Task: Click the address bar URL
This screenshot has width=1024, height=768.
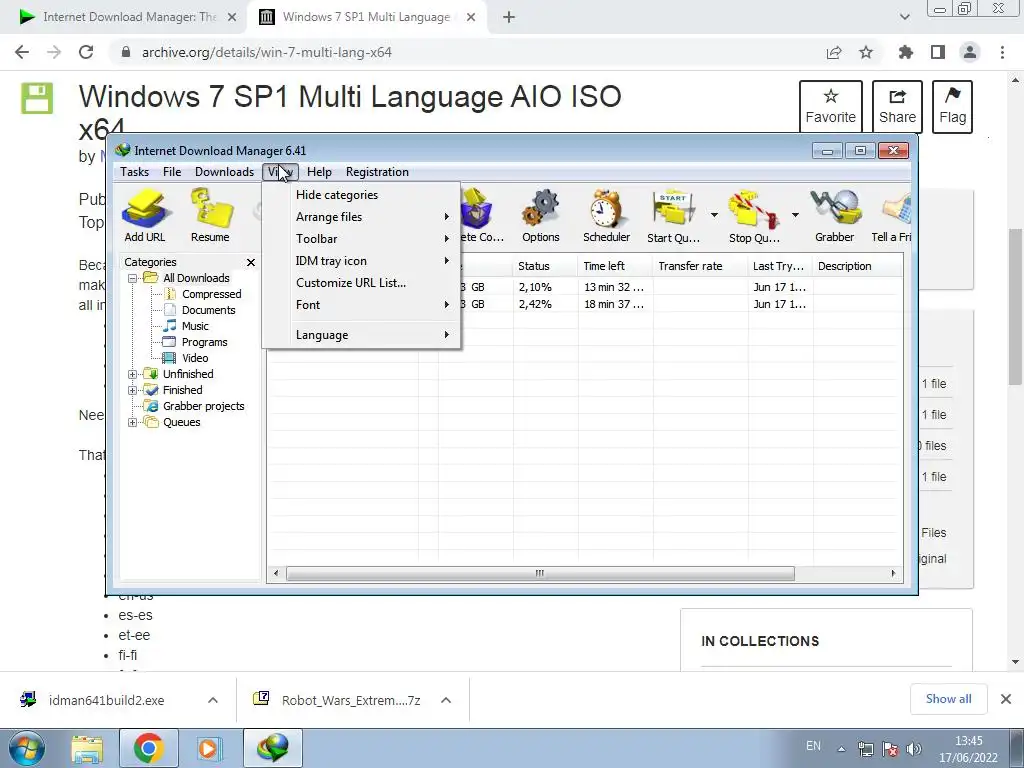Action: coord(266,52)
